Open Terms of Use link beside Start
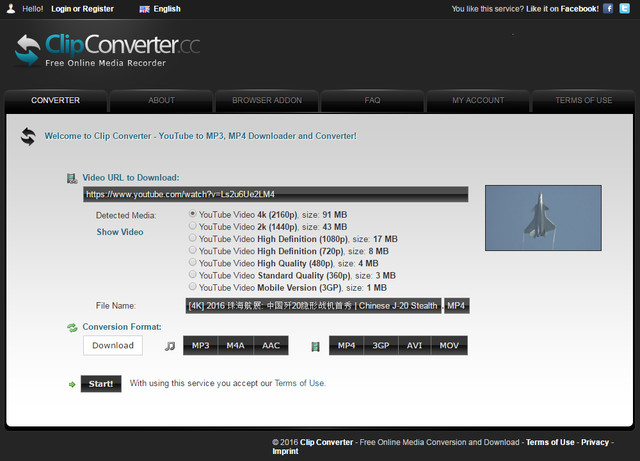Image resolution: width=640 pixels, height=461 pixels. (x=300, y=383)
